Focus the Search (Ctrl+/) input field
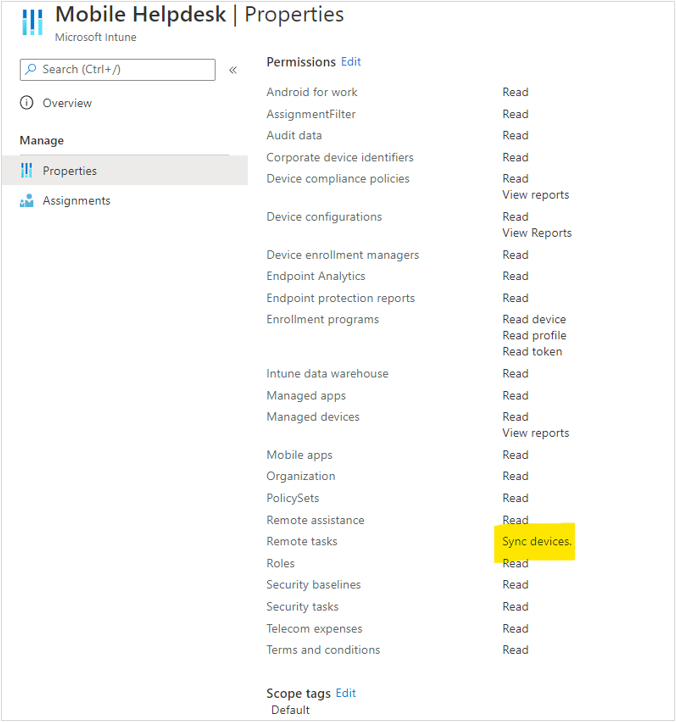 pos(117,70)
